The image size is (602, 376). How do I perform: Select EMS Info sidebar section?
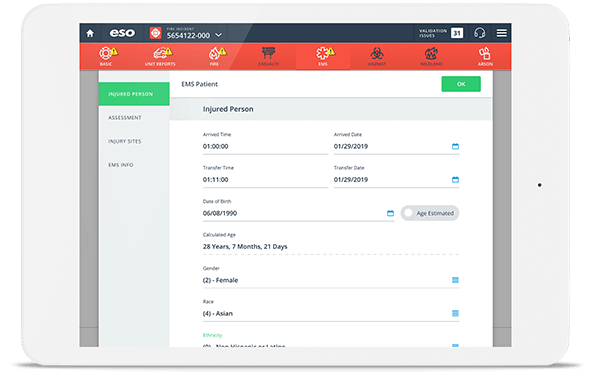(x=134, y=165)
